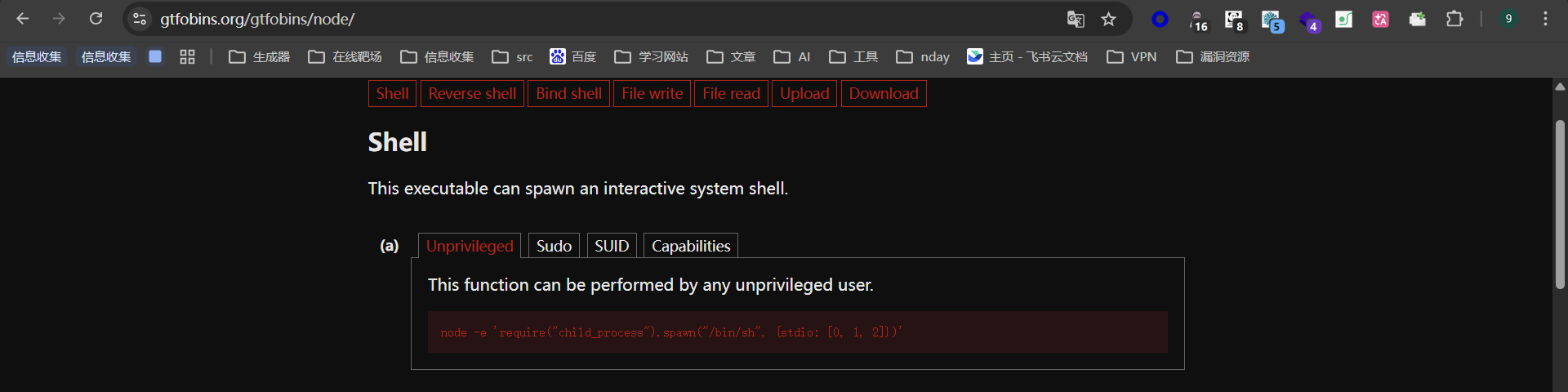Image resolution: width=1568 pixels, height=392 pixels.
Task: Open the translate page icon
Action: pyautogui.click(x=1076, y=19)
